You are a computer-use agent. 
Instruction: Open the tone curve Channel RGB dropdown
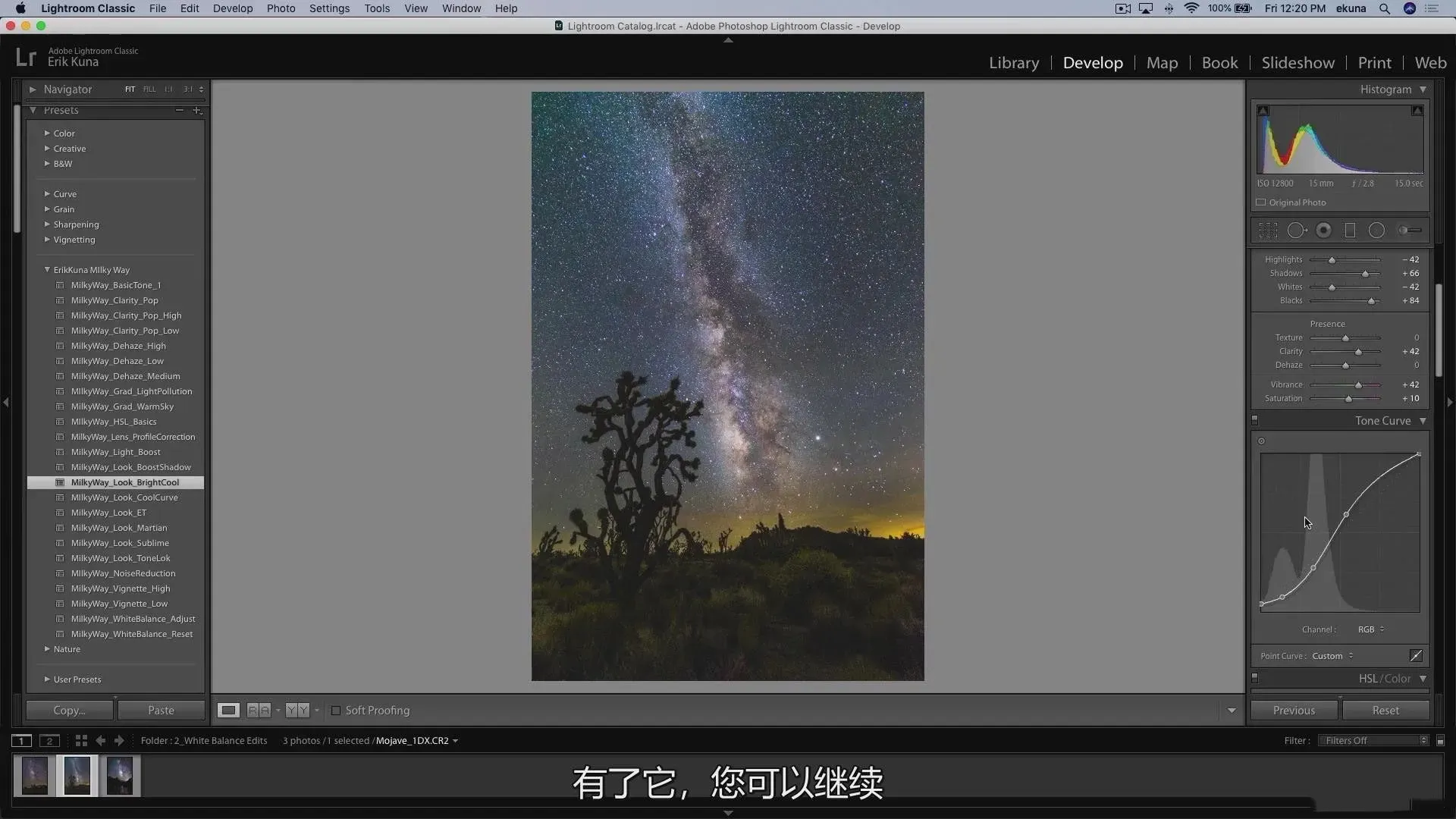[1371, 629]
